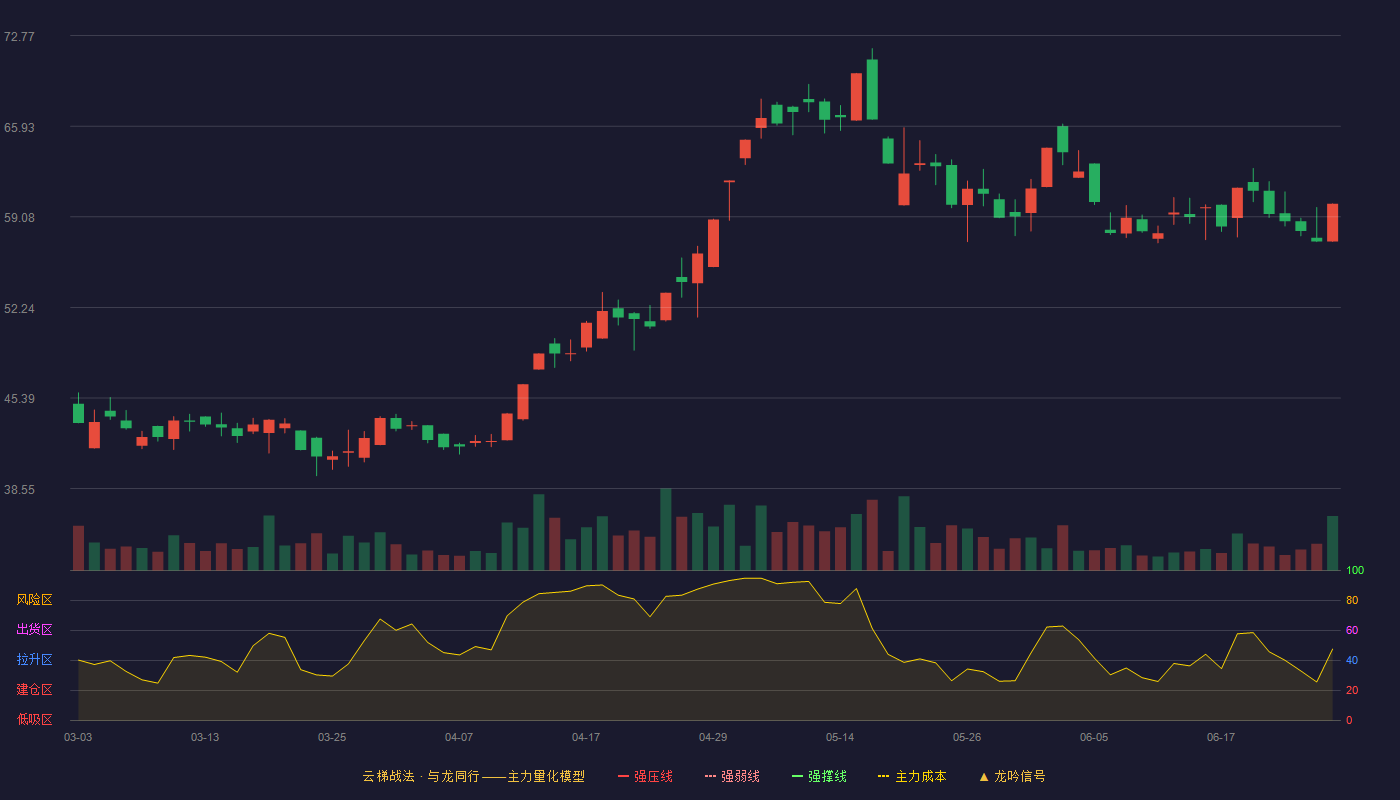Click the 72.77 price axis label

(x=19, y=36)
